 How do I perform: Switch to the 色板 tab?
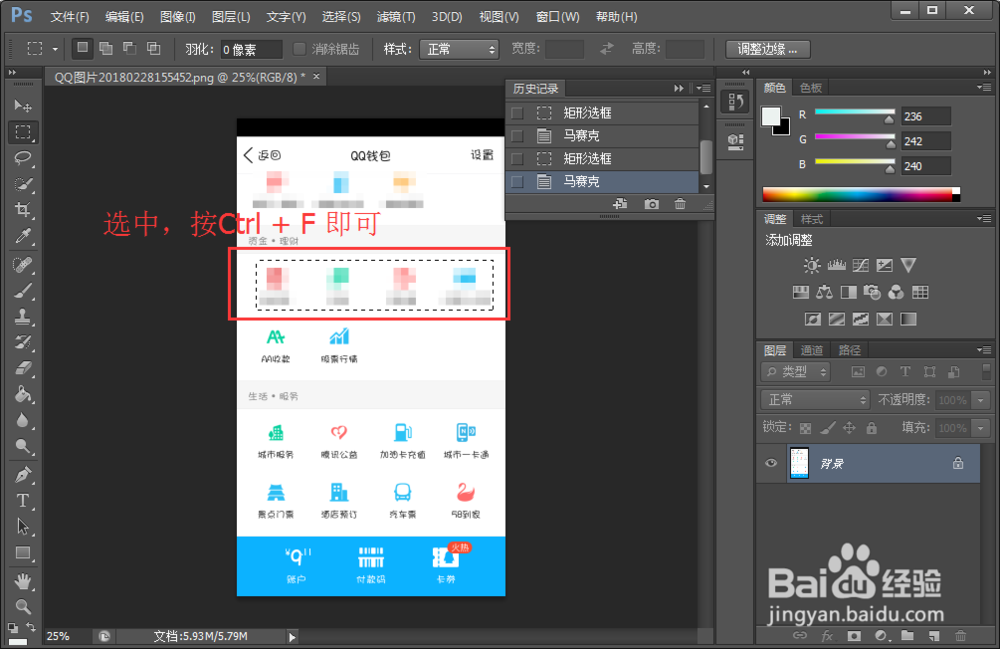(811, 87)
